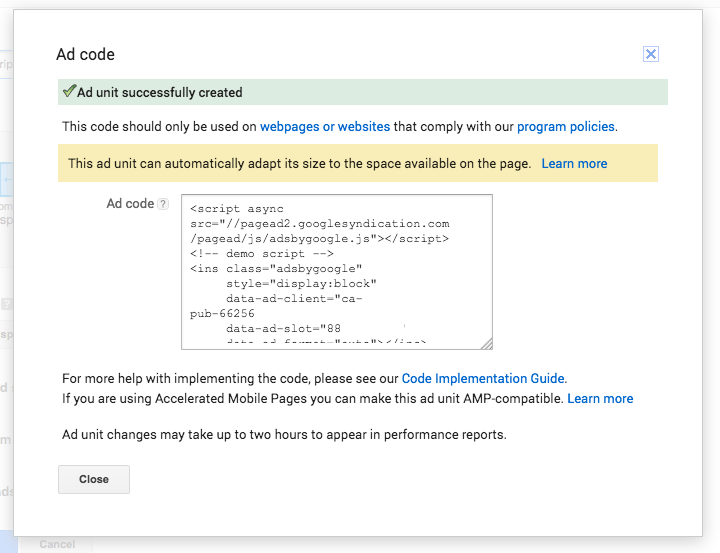Click Cancel button behind the dialog
Image resolution: width=720 pixels, height=553 pixels.
point(57,544)
